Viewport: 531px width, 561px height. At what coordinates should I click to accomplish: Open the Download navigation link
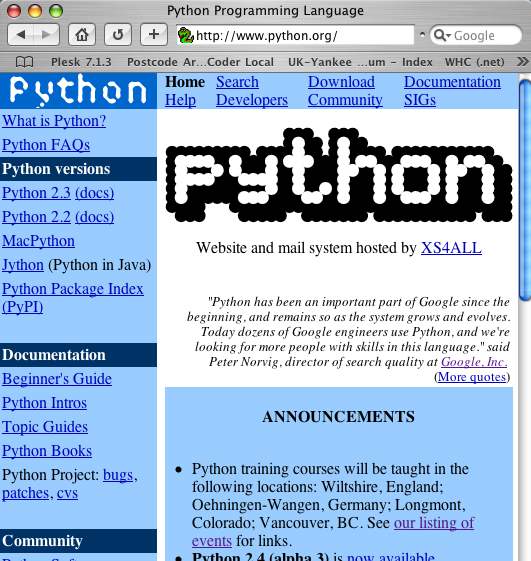coord(341,82)
